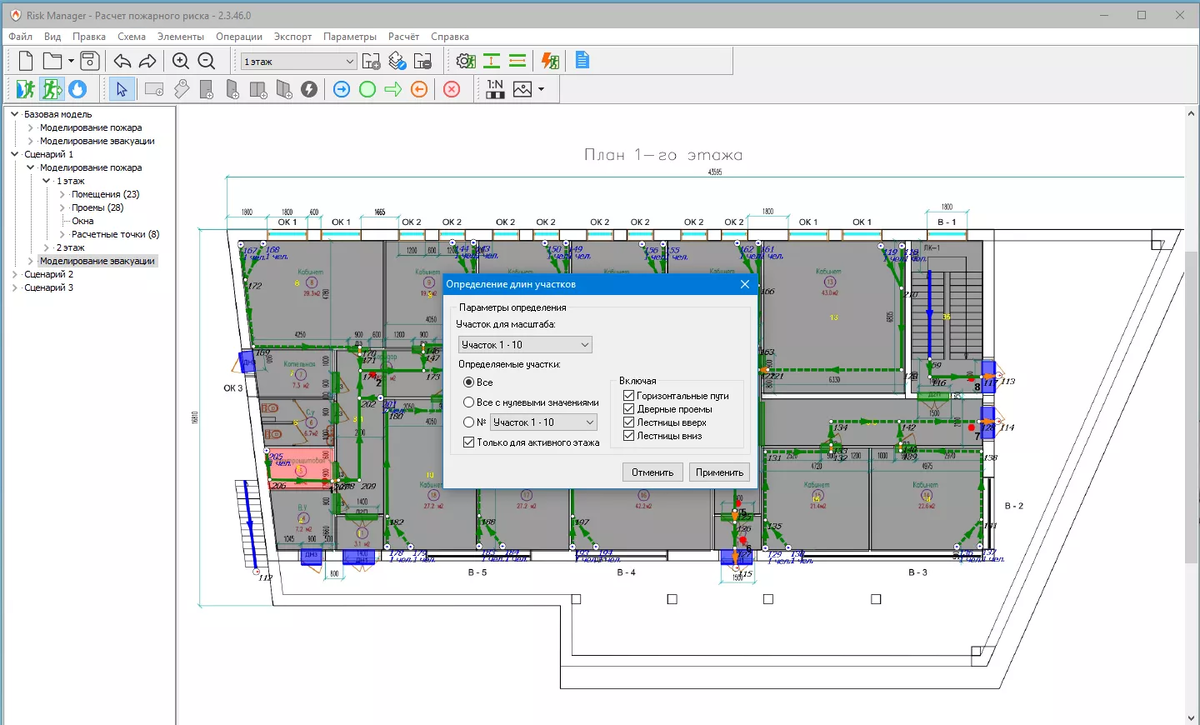Open the 'Операции' menu

[239, 36]
